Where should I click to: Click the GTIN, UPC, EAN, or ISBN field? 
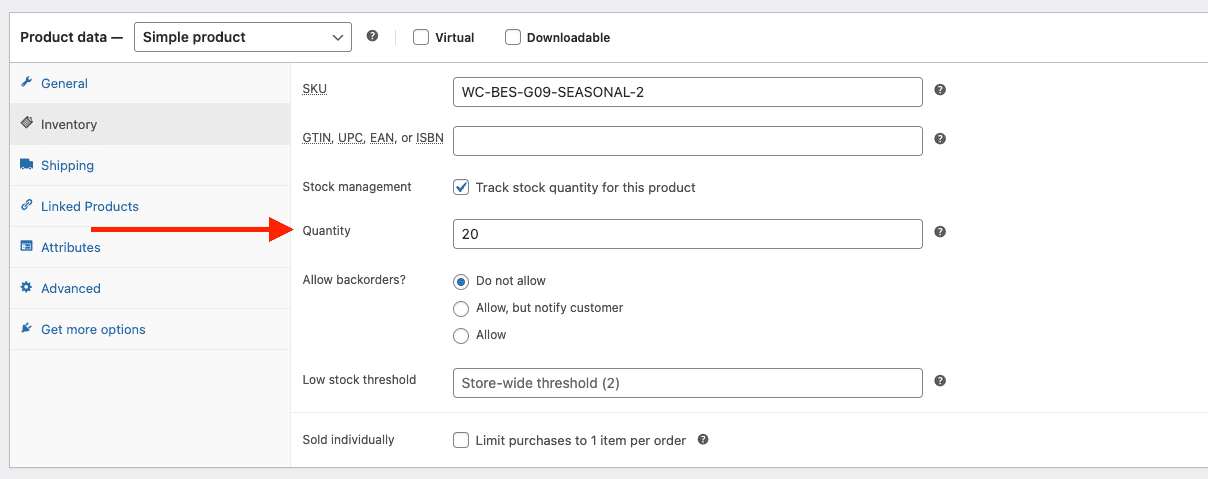[688, 141]
